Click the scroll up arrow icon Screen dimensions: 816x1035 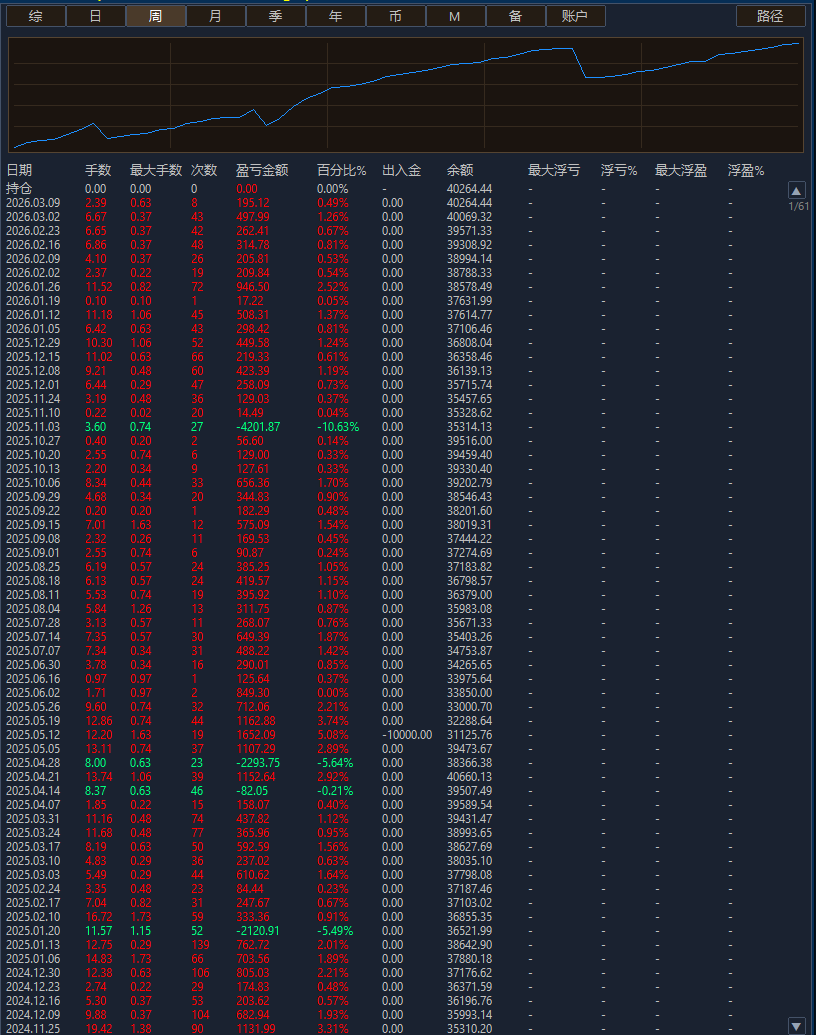coord(796,190)
